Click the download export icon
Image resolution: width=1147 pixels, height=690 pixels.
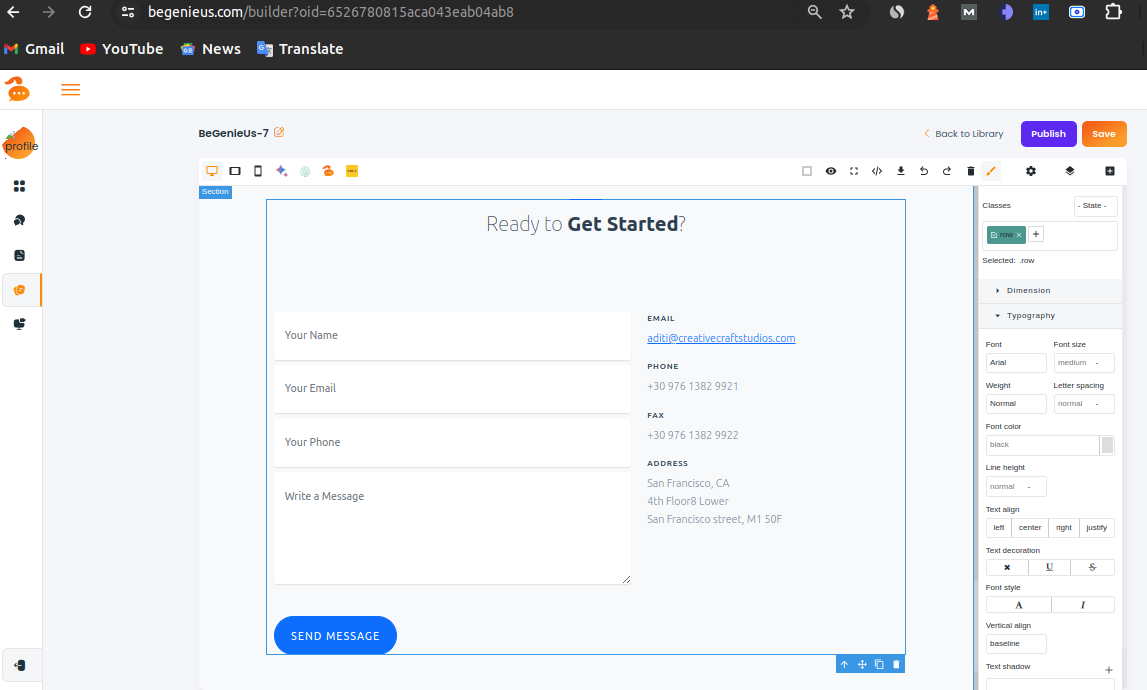901,171
